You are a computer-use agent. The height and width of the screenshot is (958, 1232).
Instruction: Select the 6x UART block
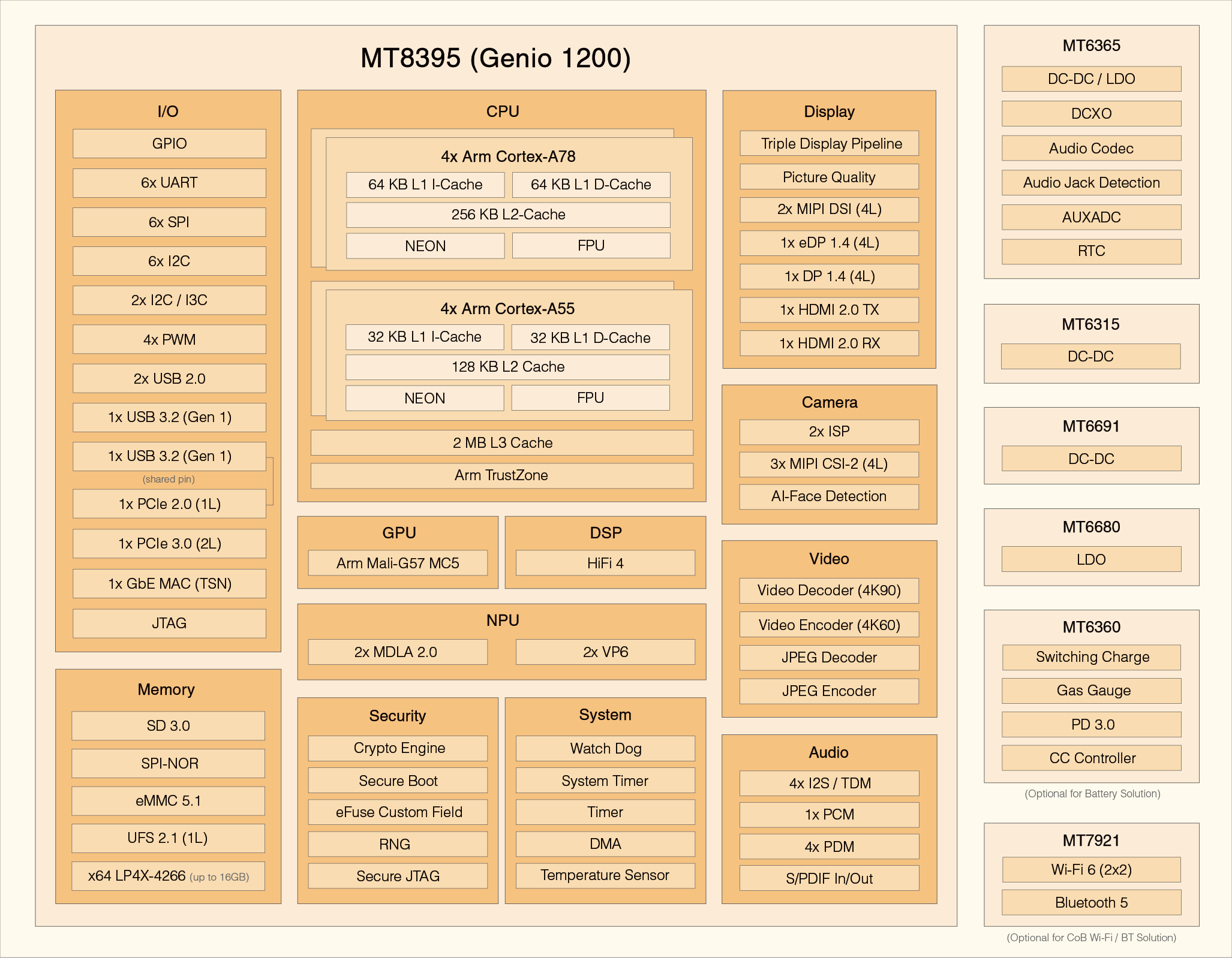169,183
